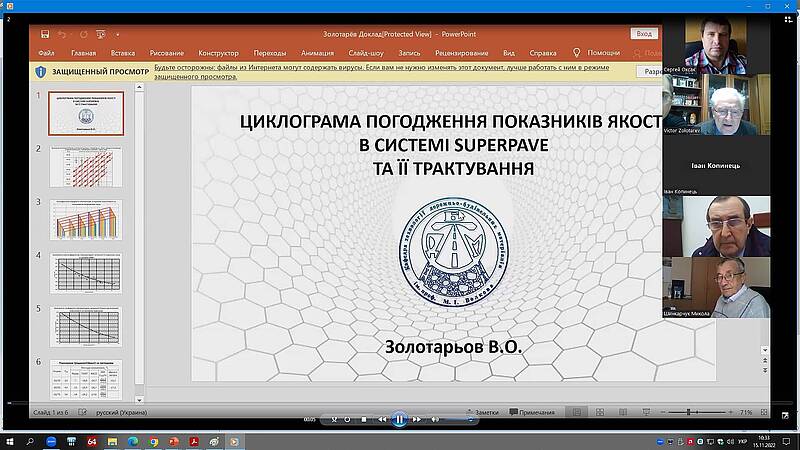Open Windows Start menu on taskbar

pyautogui.click(x=9, y=441)
